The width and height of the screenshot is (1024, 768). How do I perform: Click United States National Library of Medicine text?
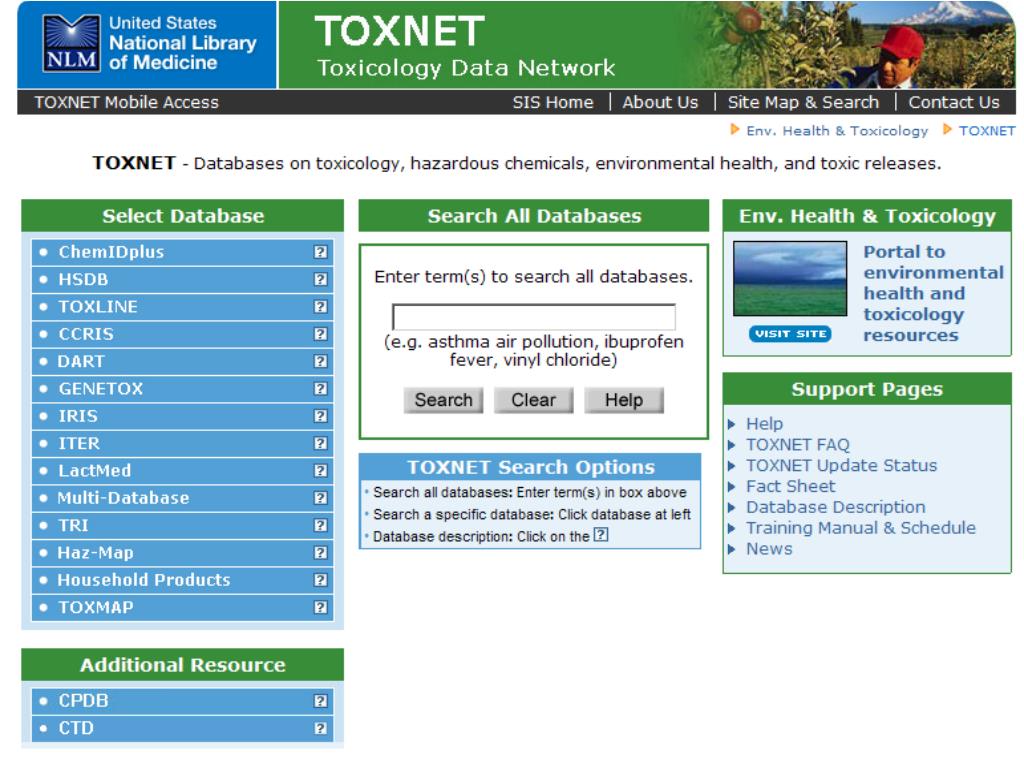coord(183,43)
